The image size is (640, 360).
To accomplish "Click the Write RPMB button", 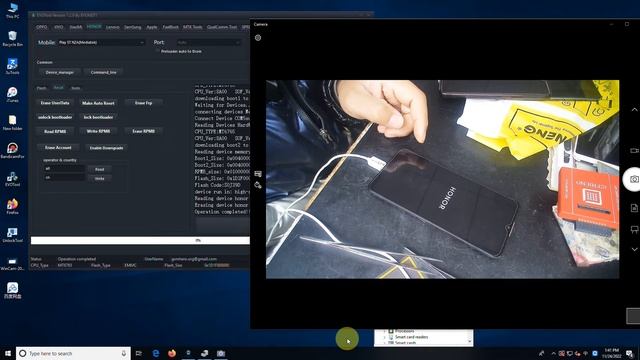I will coord(98,131).
